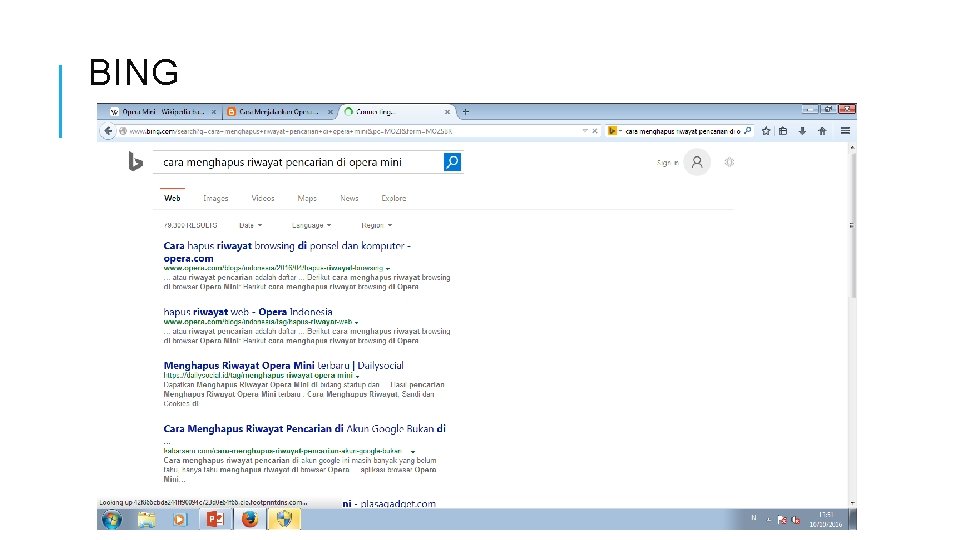Viewport: 960px width, 540px height.
Task: Click the page vertical scrollbar thumb
Action: point(852,225)
